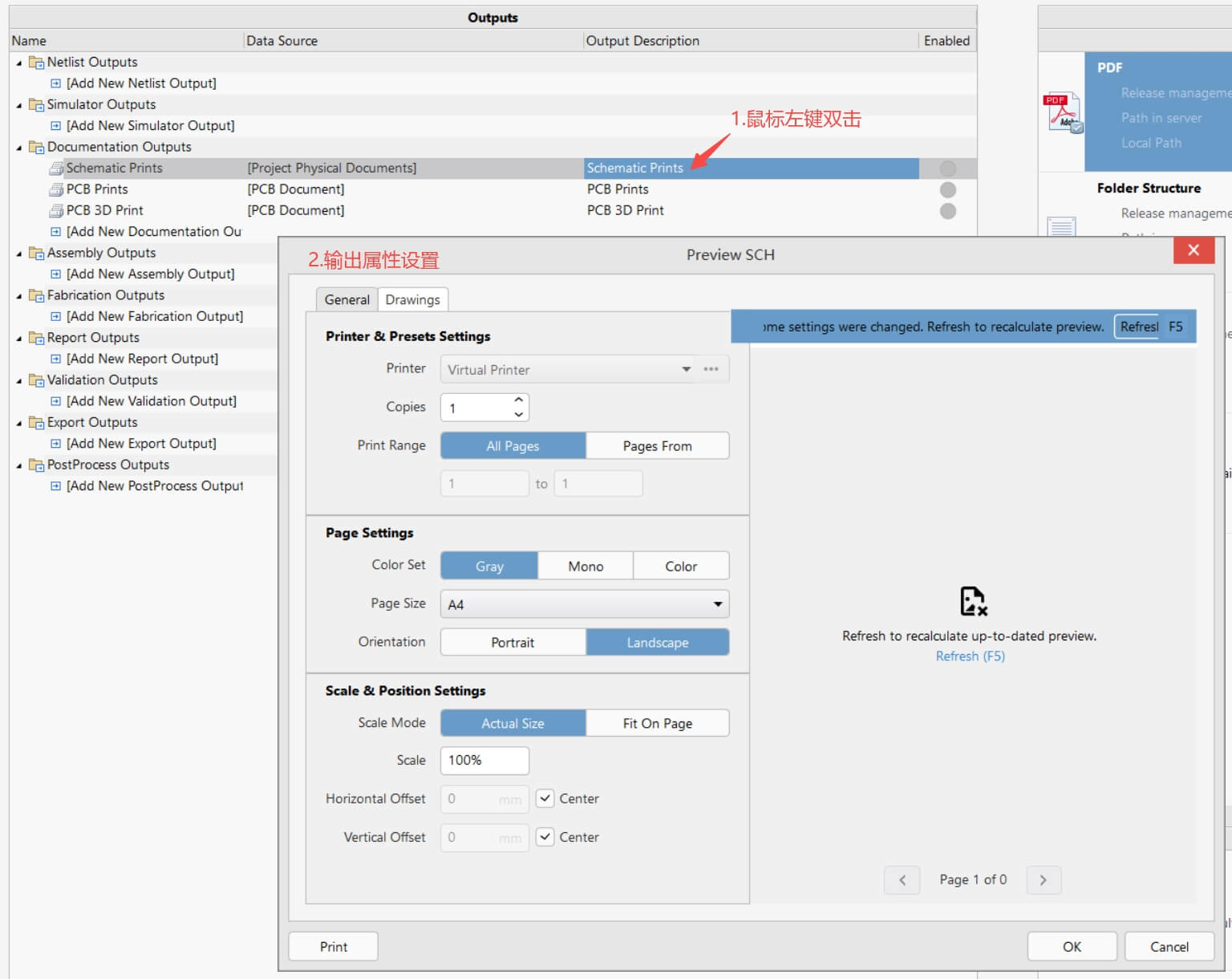Click the PCB Prints printer icon
Screen dimensions: 1232x979
pyautogui.click(x=56, y=189)
